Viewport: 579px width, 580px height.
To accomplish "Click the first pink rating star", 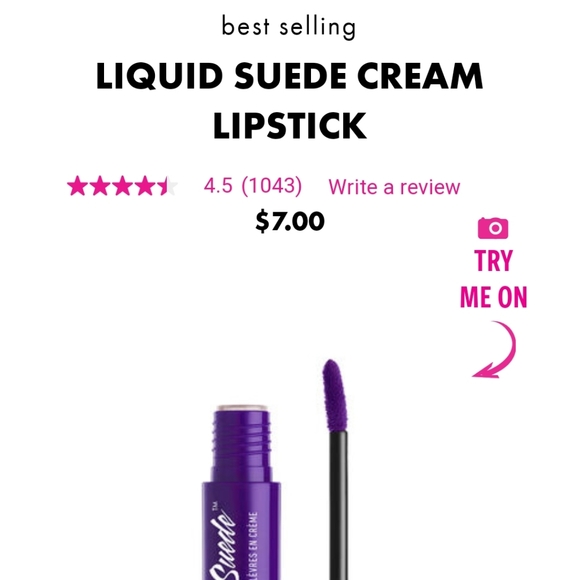I will [x=77, y=186].
